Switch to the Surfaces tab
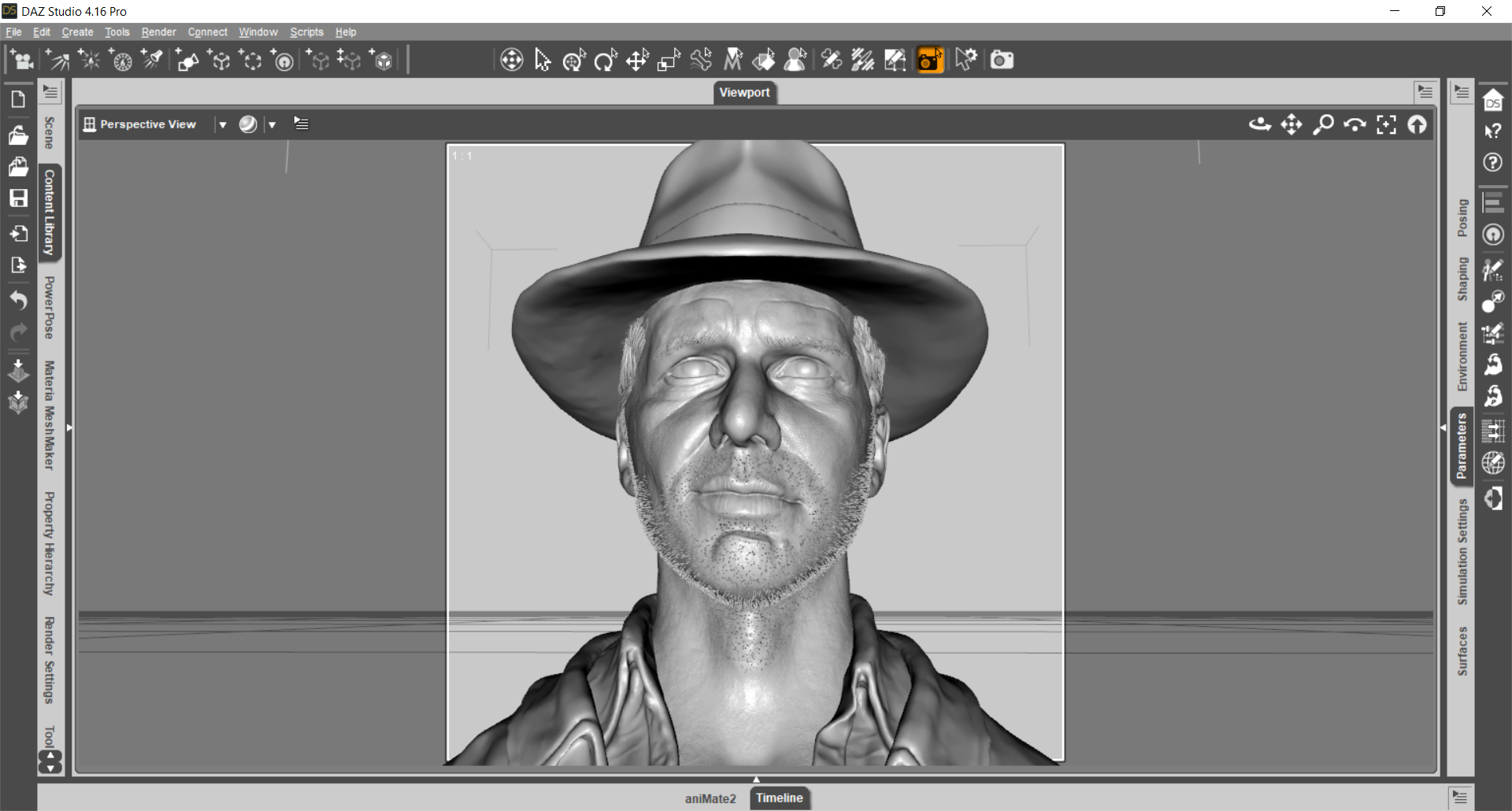The width and height of the screenshot is (1512, 811). tap(1462, 651)
